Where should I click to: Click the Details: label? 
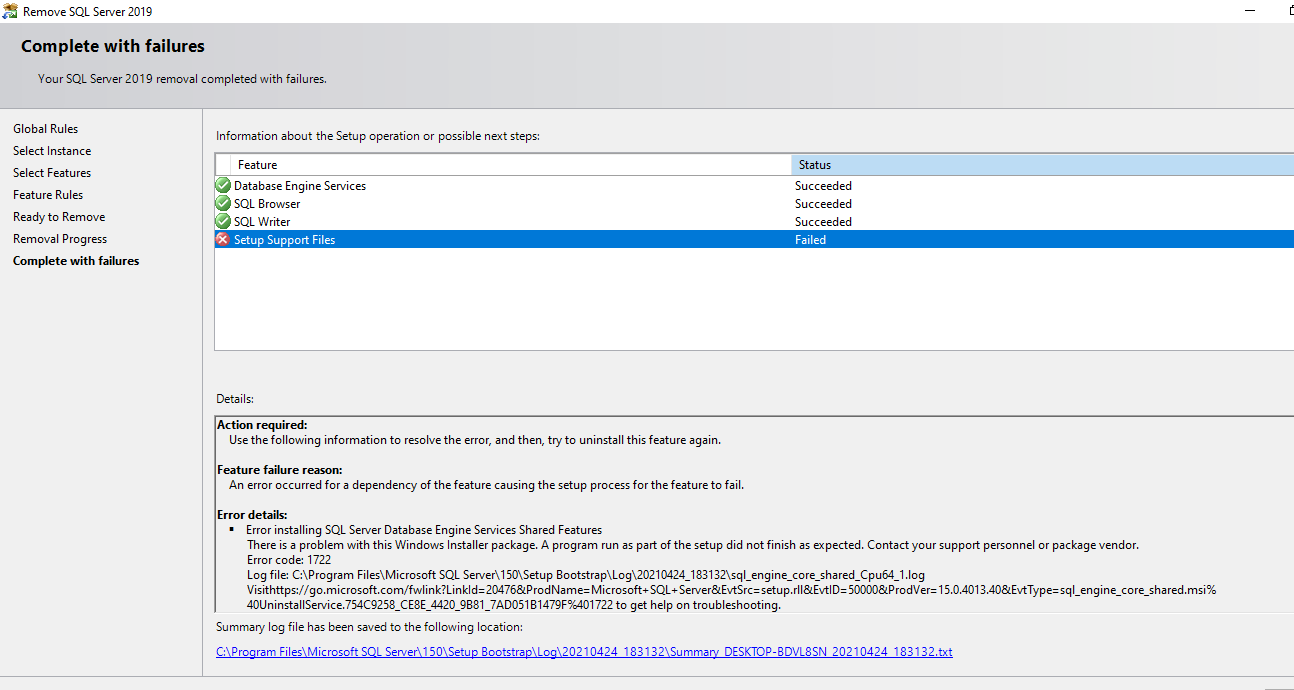click(x=235, y=398)
